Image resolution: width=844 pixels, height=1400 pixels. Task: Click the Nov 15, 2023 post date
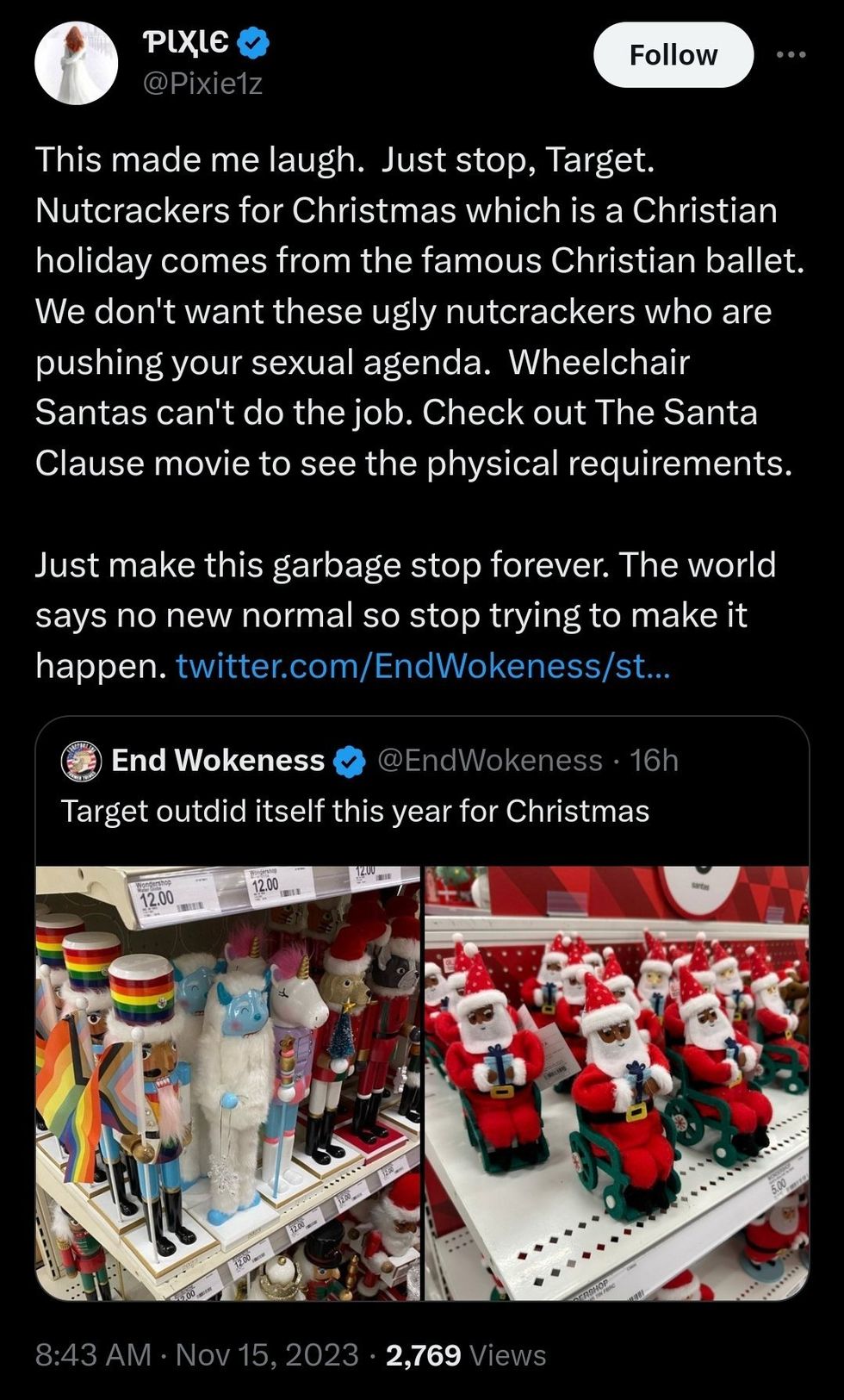point(267,1355)
